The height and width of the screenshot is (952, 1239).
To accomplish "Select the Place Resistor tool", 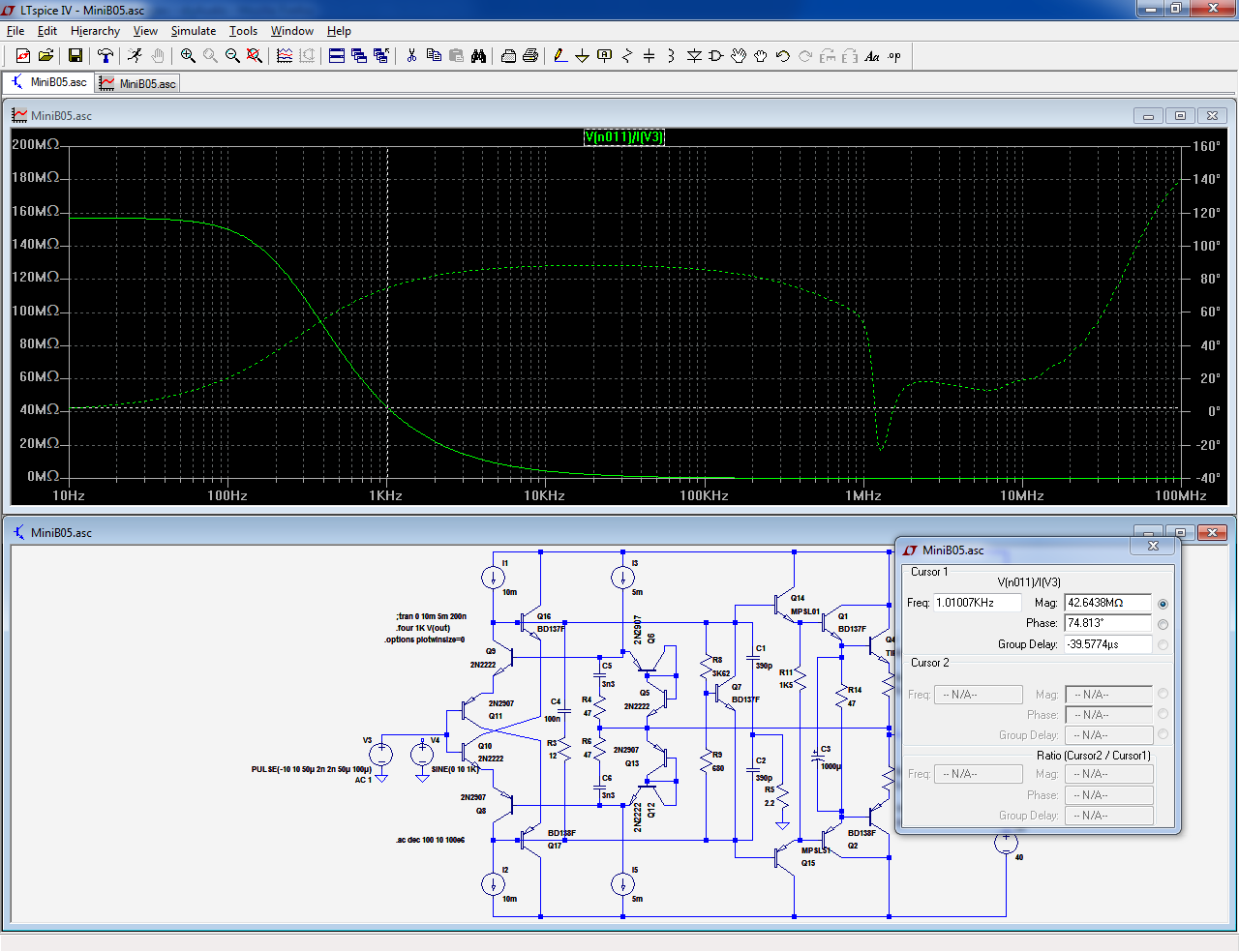I will click(626, 56).
